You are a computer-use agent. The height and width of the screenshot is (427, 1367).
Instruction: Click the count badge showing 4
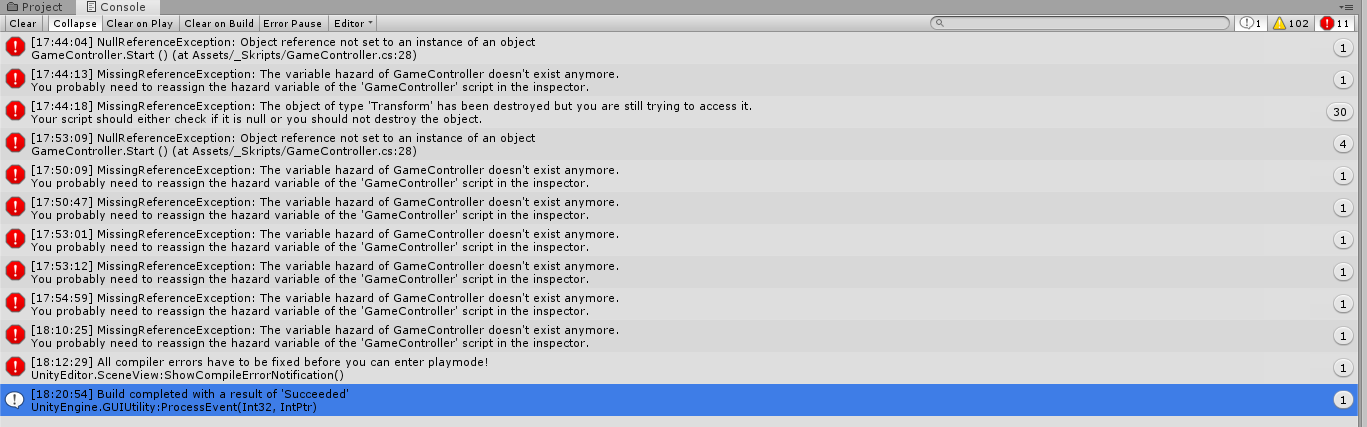1343,144
